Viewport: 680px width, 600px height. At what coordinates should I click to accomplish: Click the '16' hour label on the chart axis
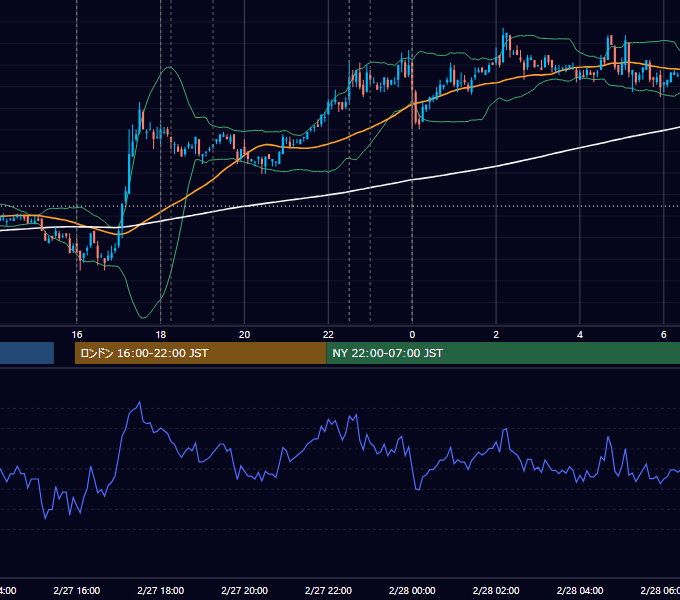[x=77, y=334]
